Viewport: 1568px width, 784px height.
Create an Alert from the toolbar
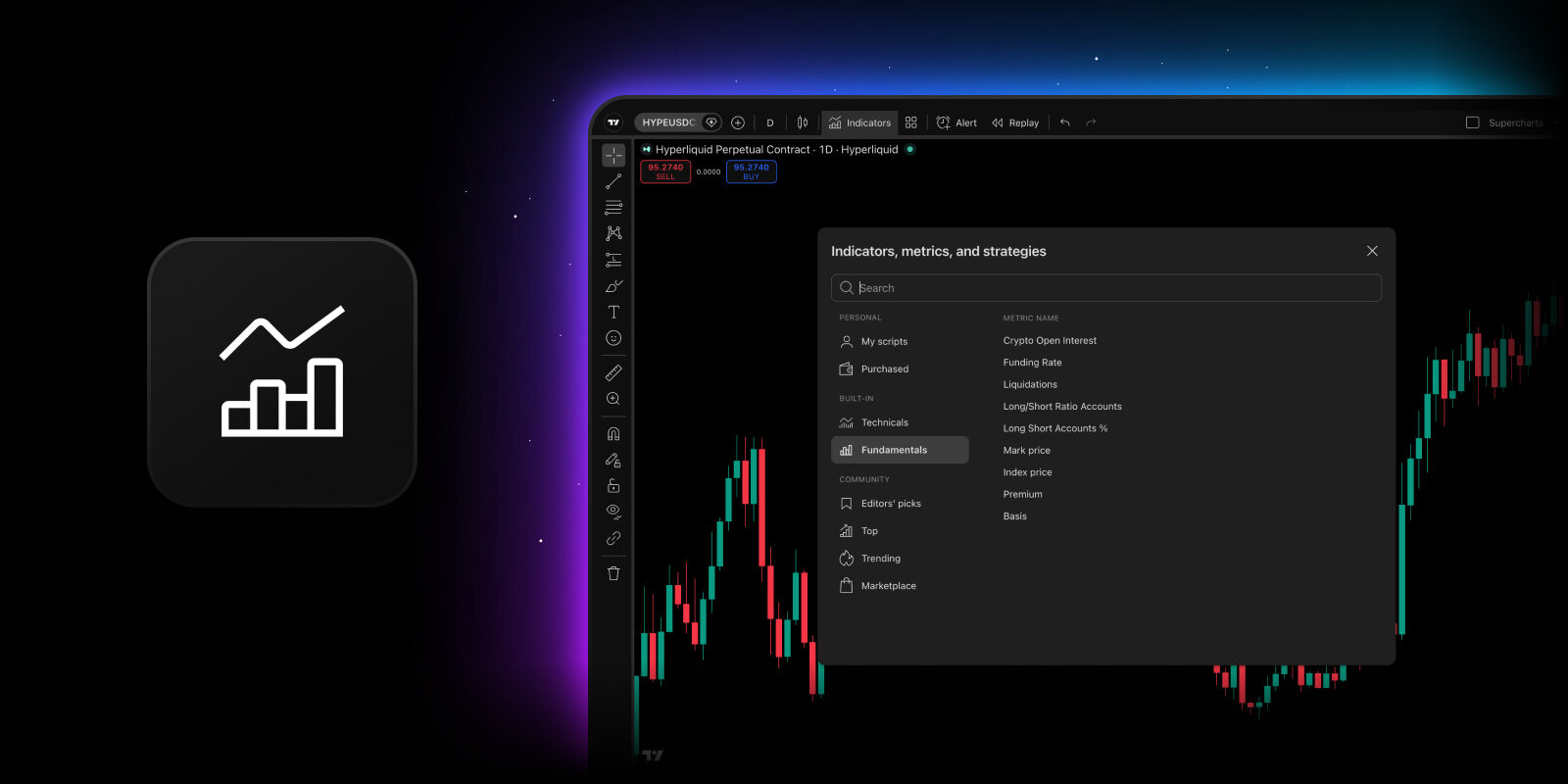(x=956, y=122)
